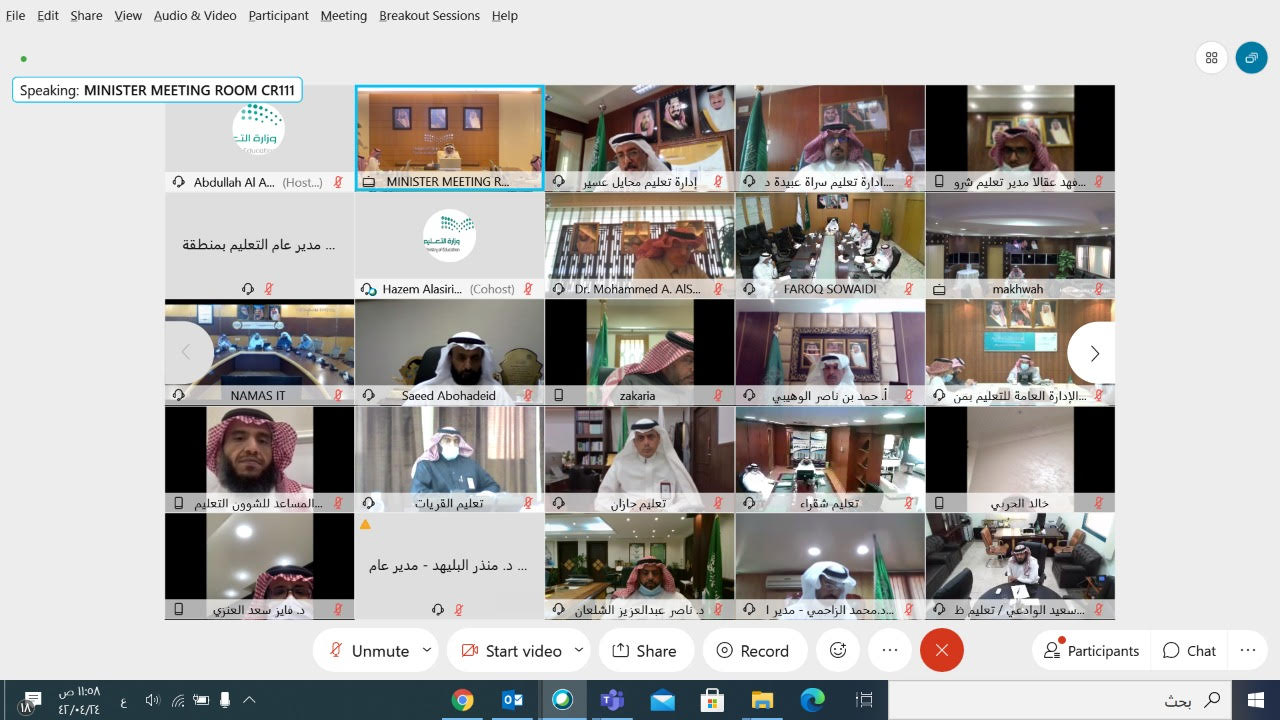Image resolution: width=1280 pixels, height=720 pixels.
Task: Open the Breakout Sessions menu
Action: [429, 16]
